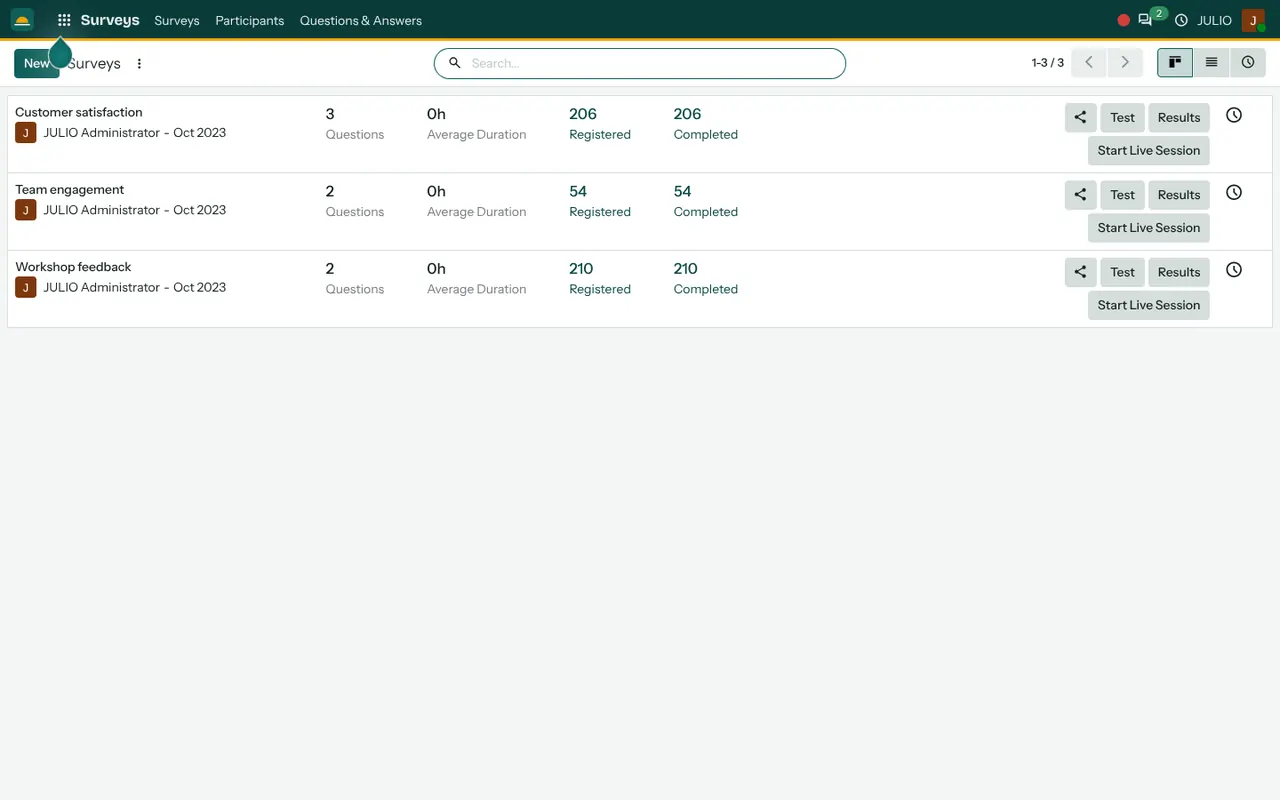Test the Customer satisfaction survey
The image size is (1280, 800).
[x=1123, y=117]
